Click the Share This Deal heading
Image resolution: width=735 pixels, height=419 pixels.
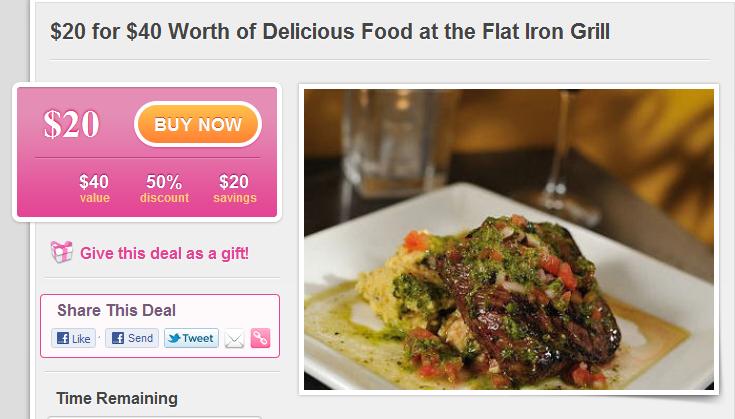point(116,310)
